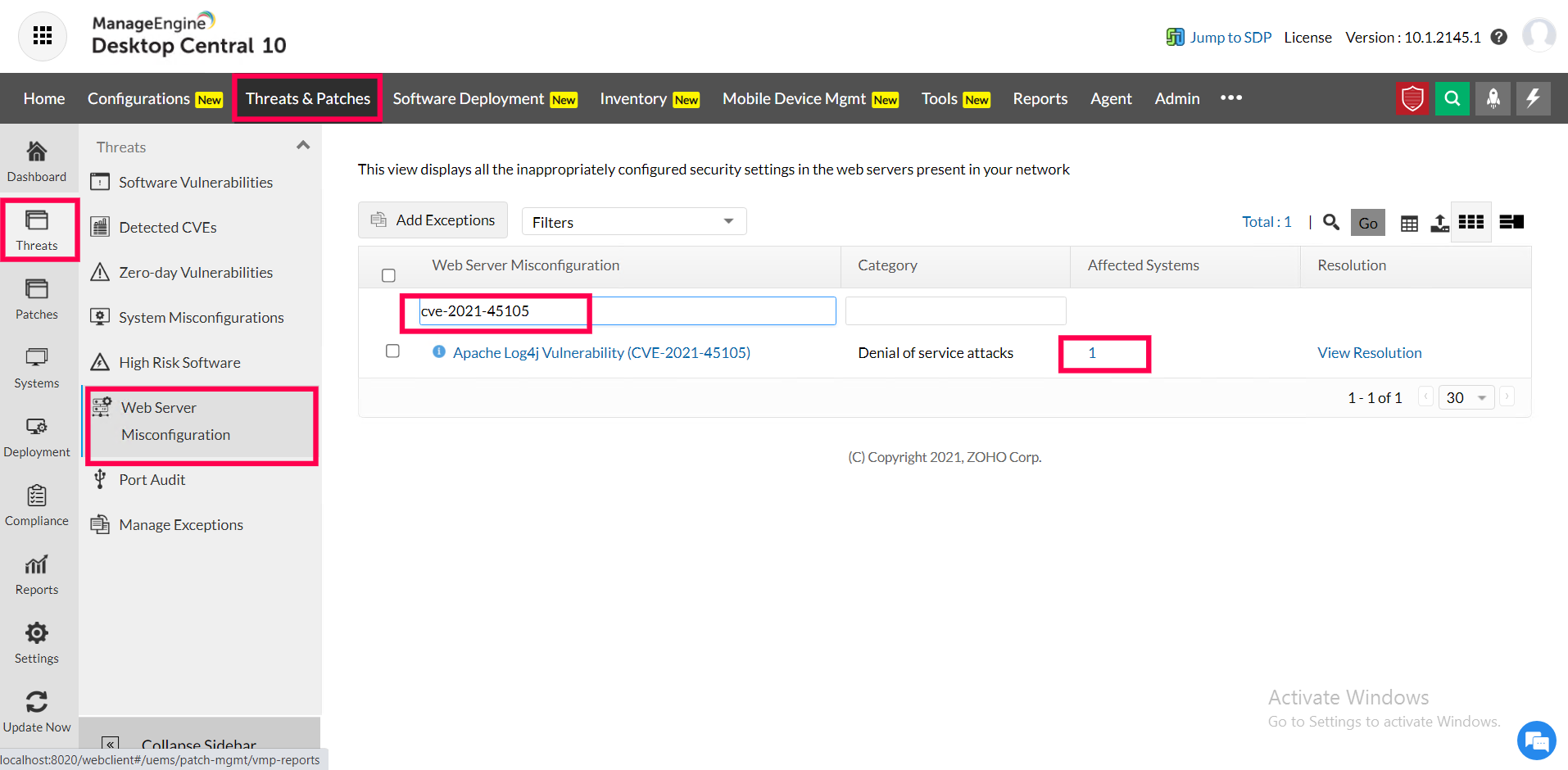Click the Add Exceptions button
Screen dimensions: 1568x770
click(x=433, y=220)
